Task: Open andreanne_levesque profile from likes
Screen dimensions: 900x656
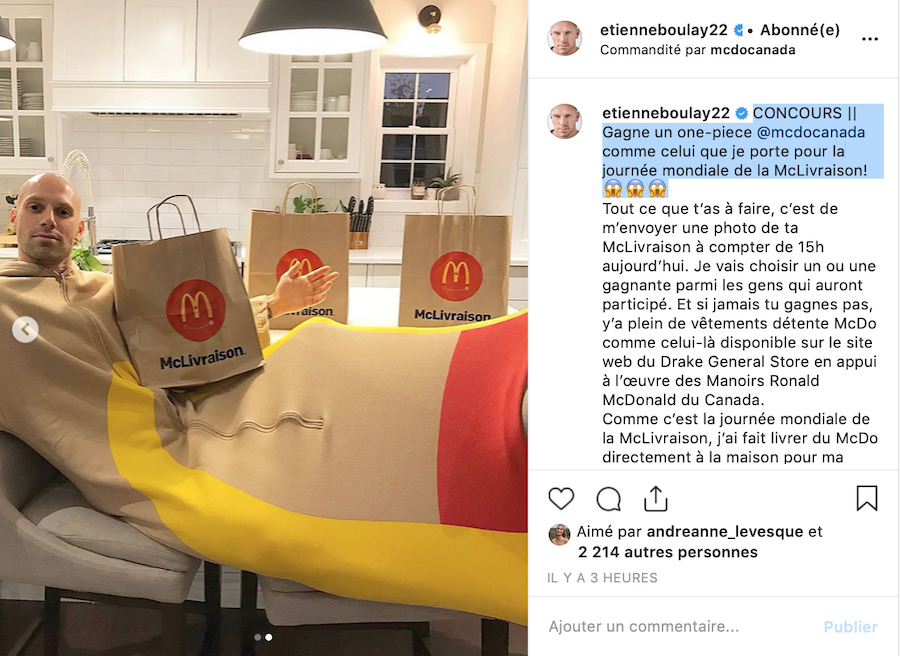Action: 724,531
